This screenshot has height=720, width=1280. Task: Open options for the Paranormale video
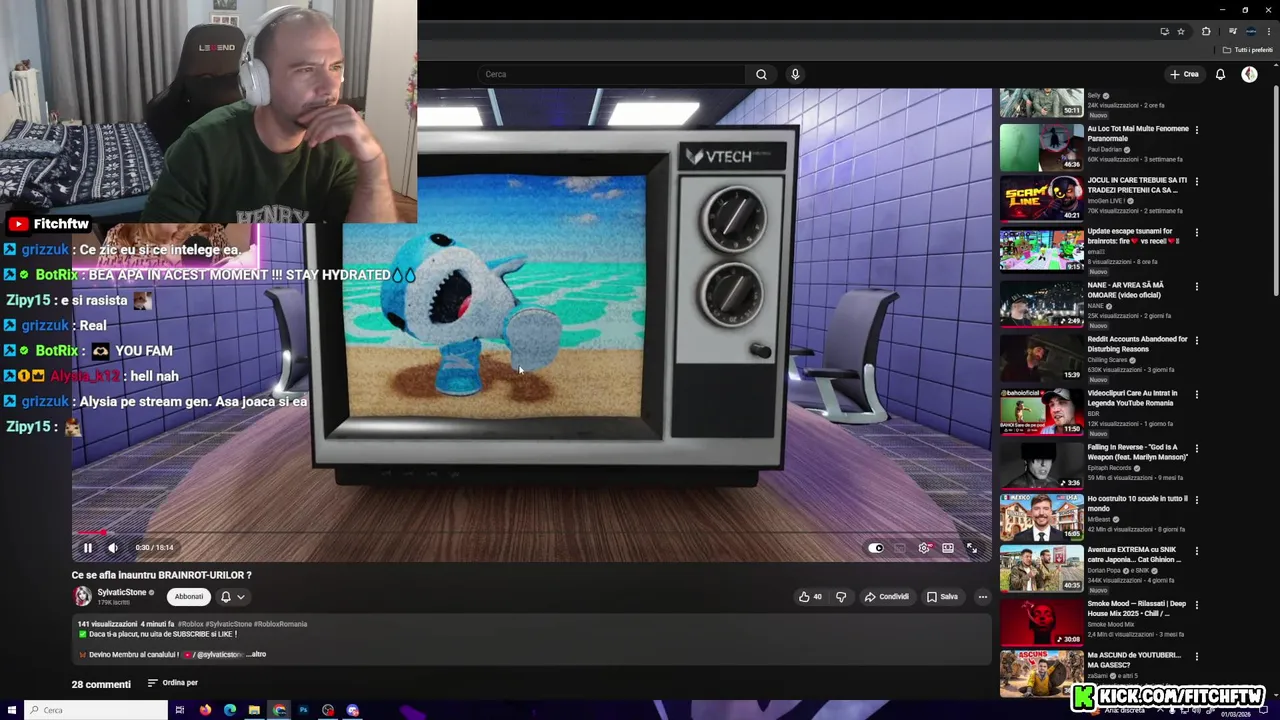[x=1197, y=129]
